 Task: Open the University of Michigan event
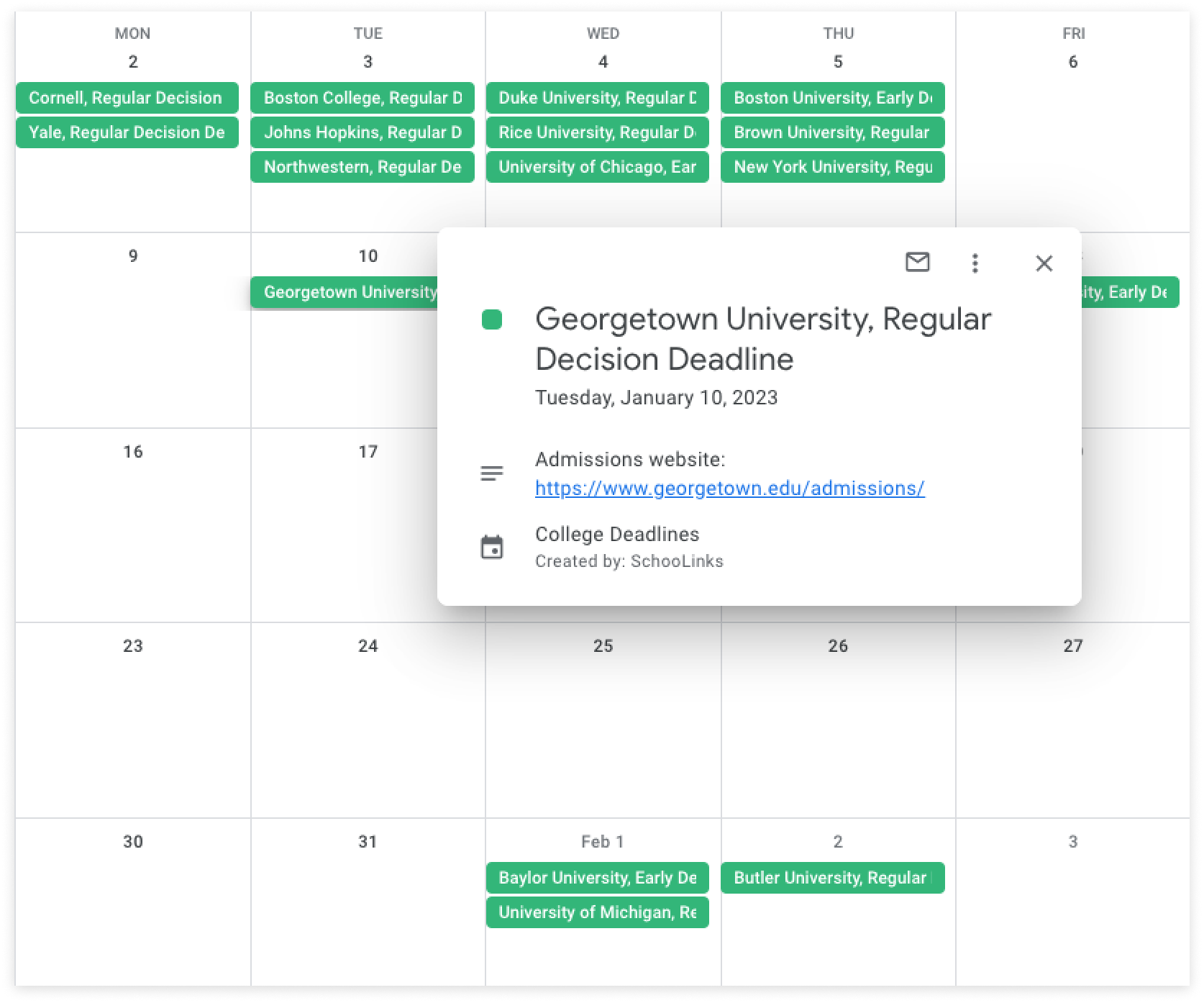tap(597, 912)
